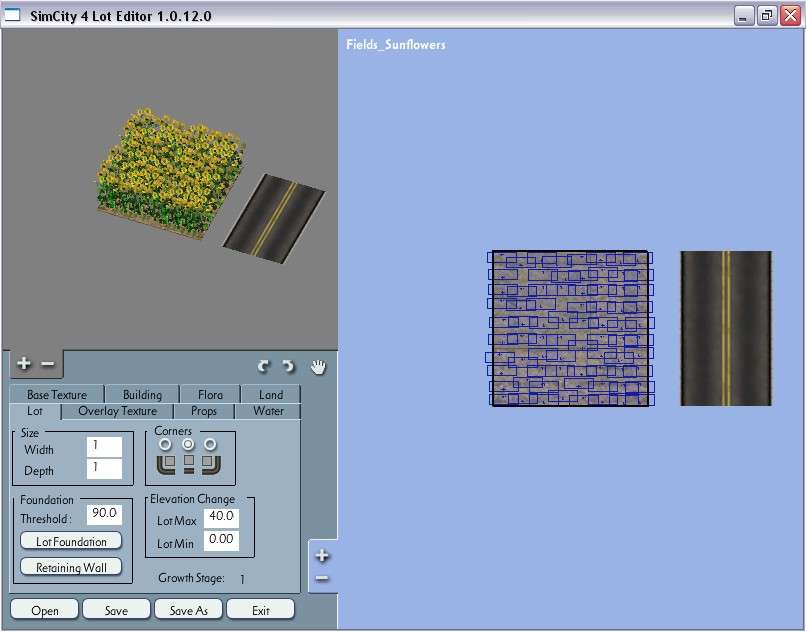
Task: Restore down the Lot Editor window
Action: (x=766, y=16)
